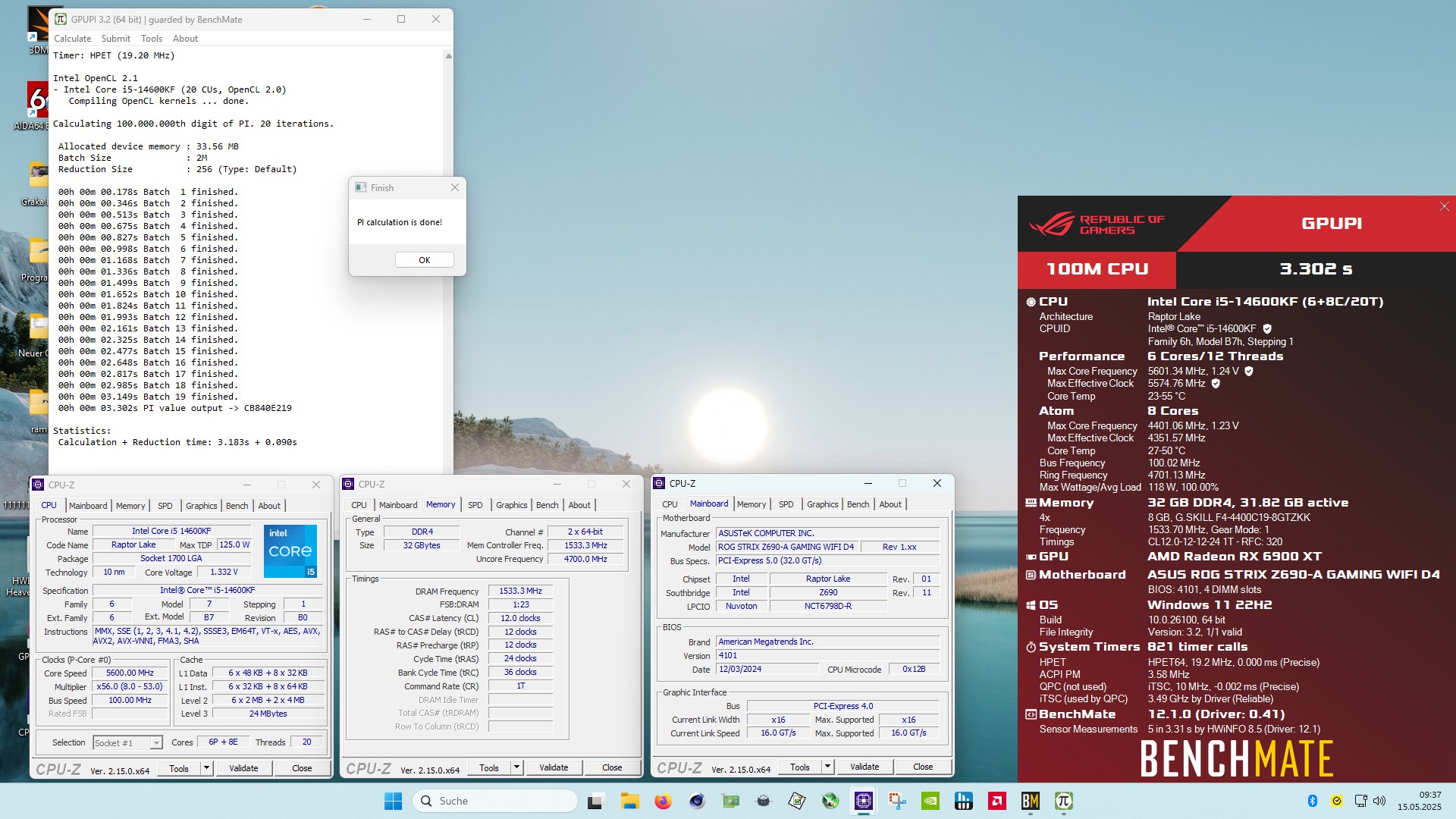Click the GPUPI output scrollbar up arrow
This screenshot has height=819, width=1456.
[x=448, y=55]
